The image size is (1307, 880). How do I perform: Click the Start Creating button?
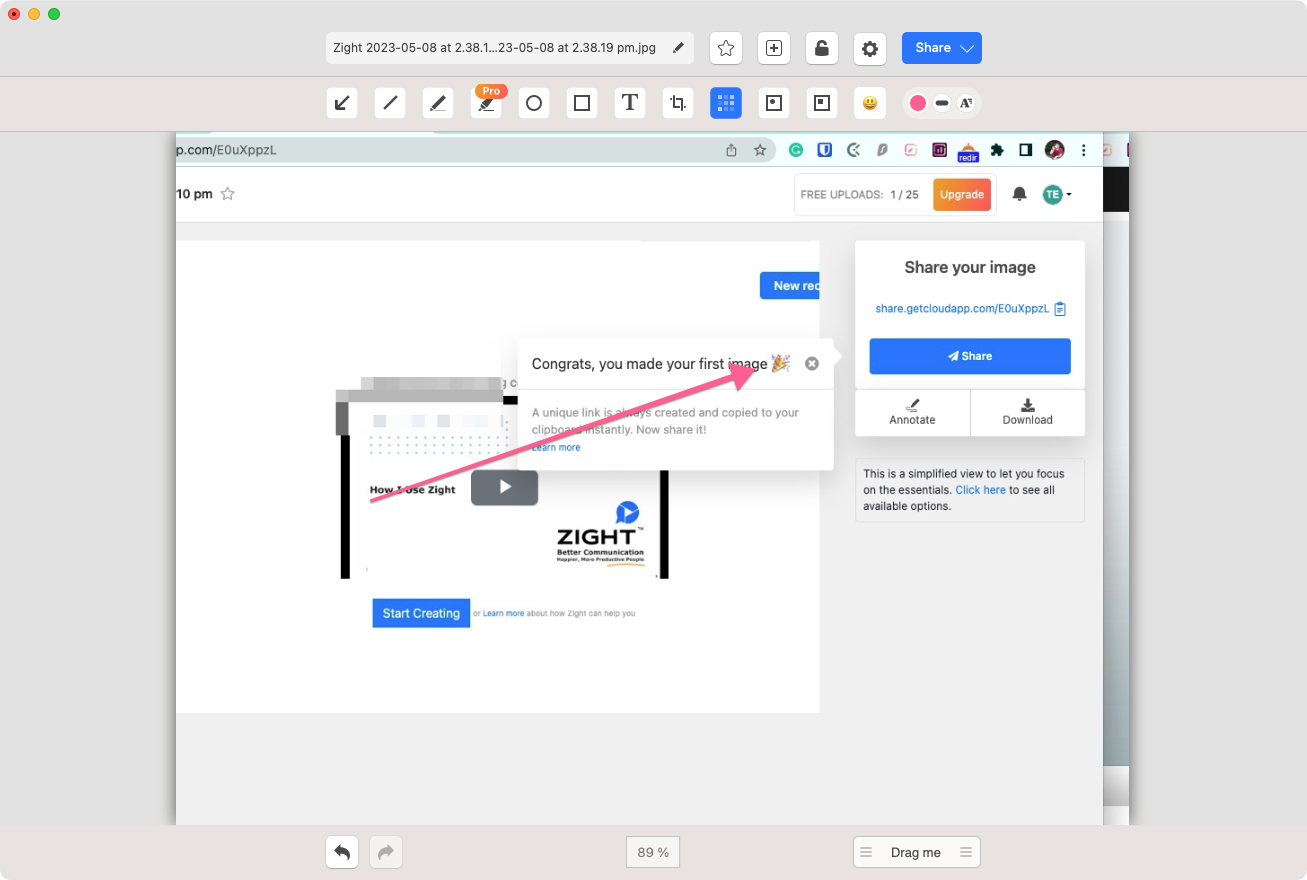pyautogui.click(x=421, y=613)
